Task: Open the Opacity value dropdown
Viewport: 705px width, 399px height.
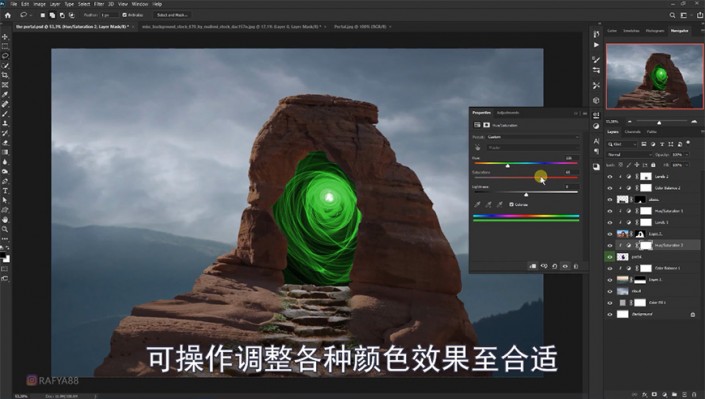Action: [x=687, y=154]
